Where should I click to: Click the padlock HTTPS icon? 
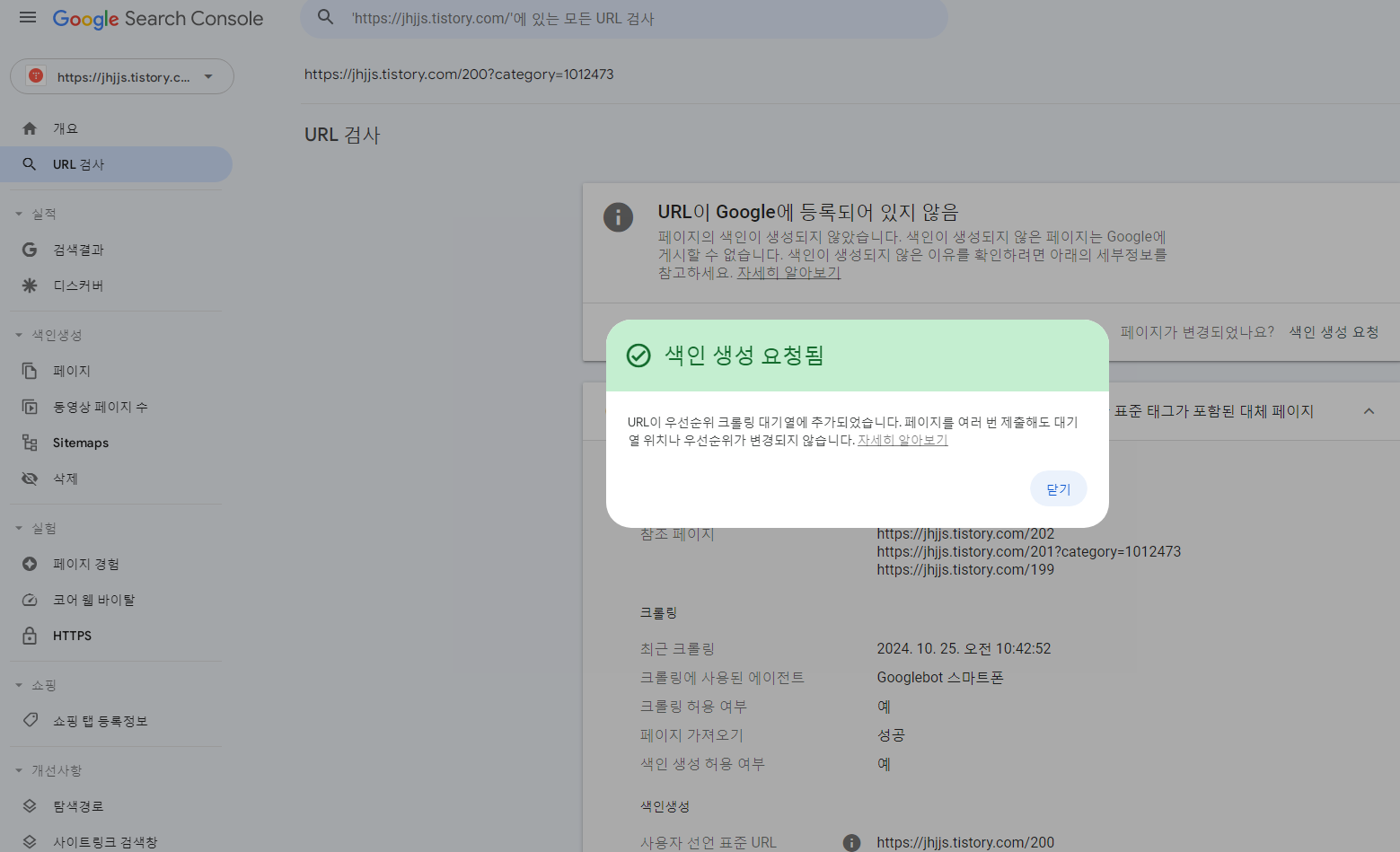pos(30,636)
